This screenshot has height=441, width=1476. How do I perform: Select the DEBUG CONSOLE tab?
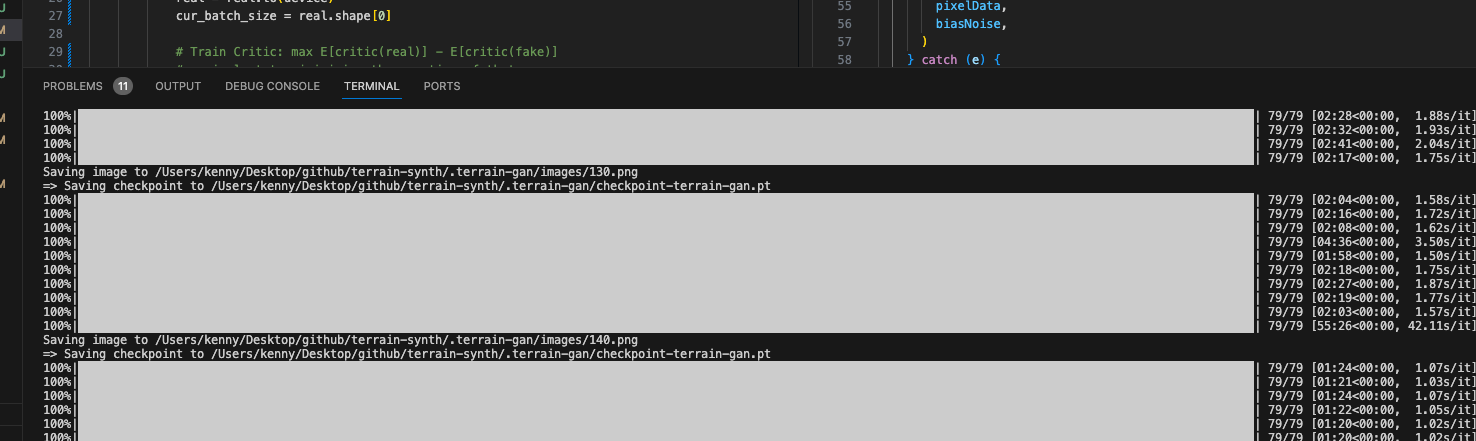[x=272, y=86]
